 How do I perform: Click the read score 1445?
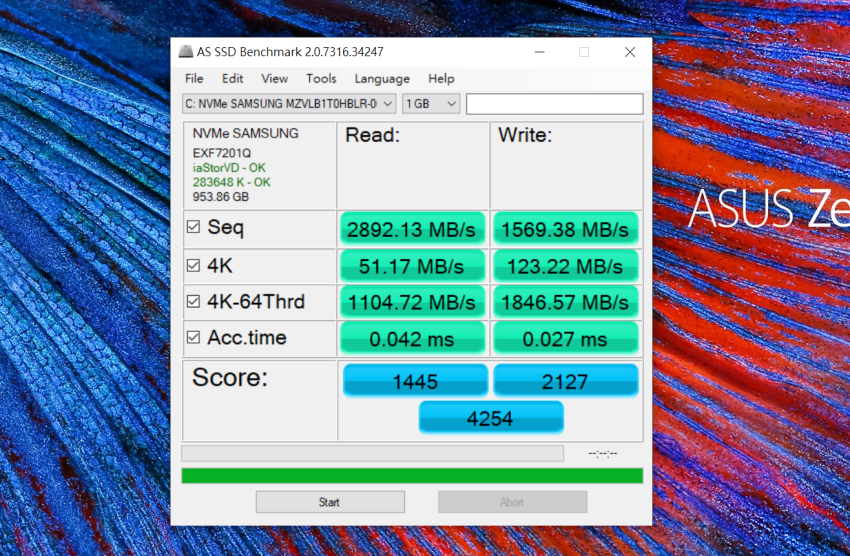pos(415,381)
